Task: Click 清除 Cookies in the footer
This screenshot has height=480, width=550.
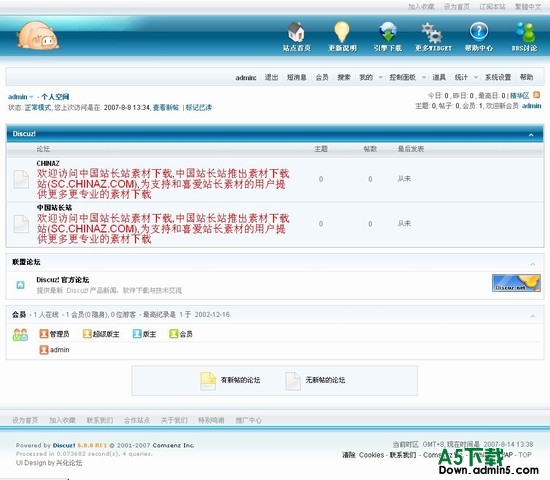Action: 363,455
